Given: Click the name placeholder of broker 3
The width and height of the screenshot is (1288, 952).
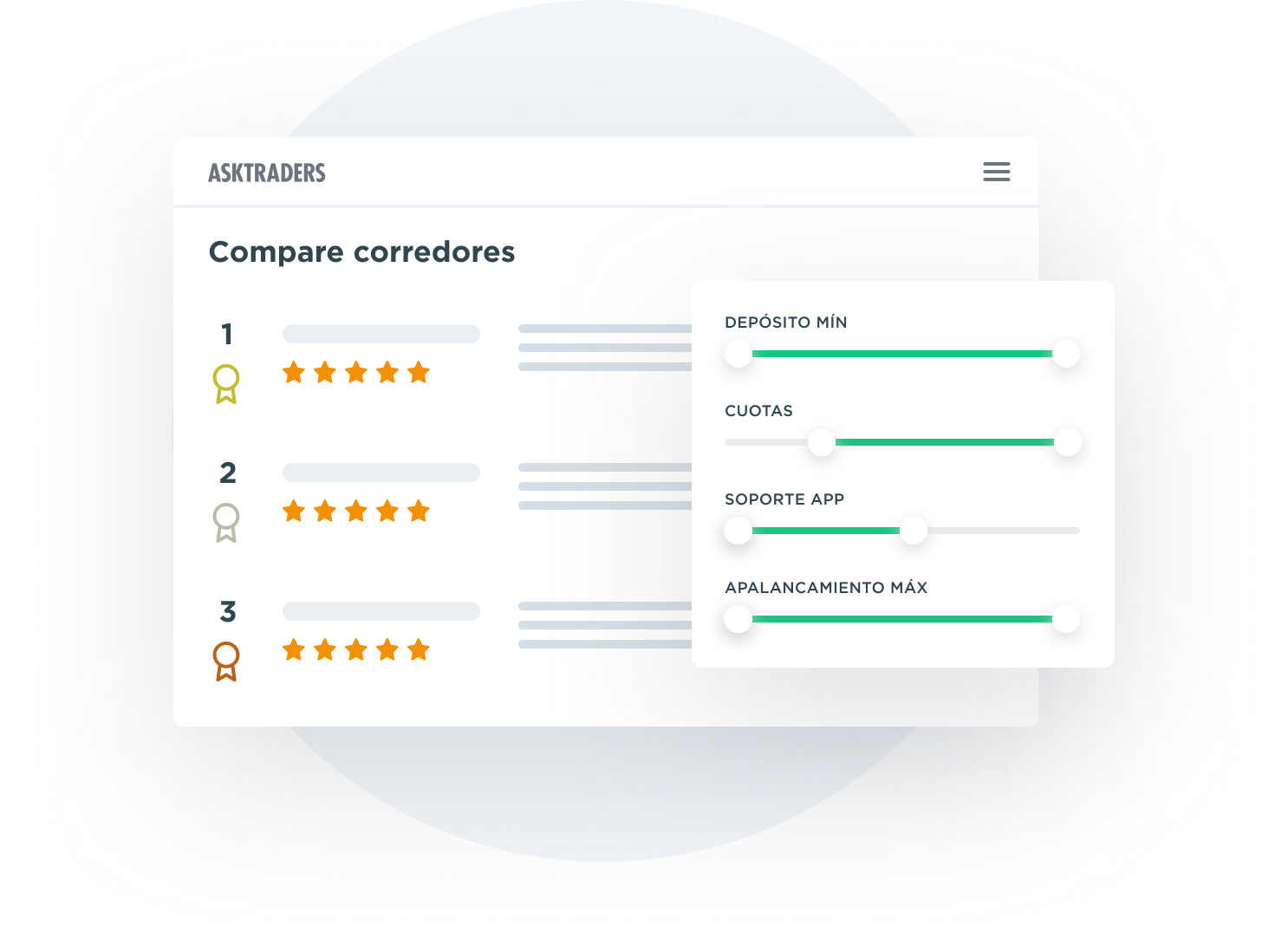Looking at the screenshot, I should (x=381, y=611).
